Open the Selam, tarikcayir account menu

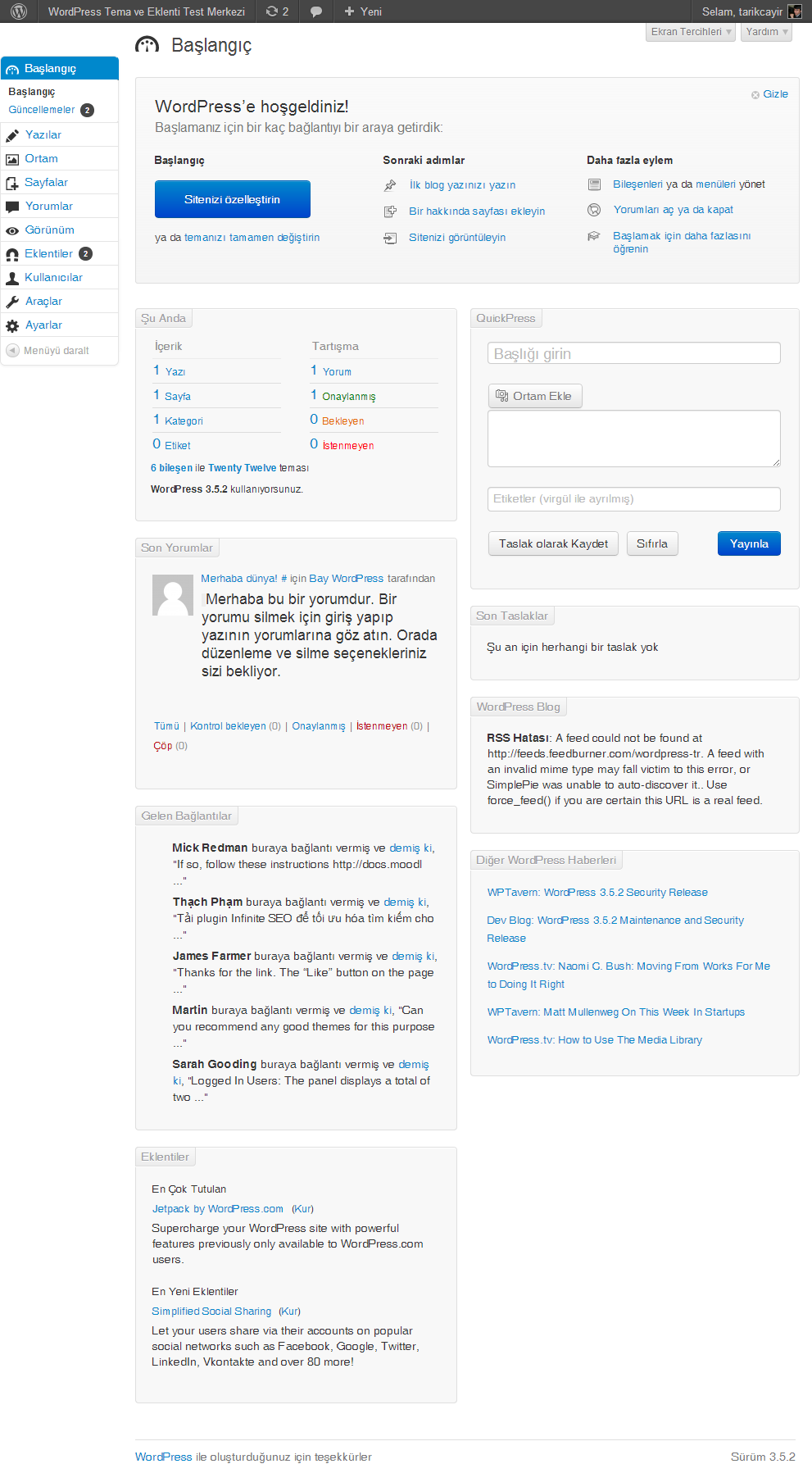click(x=751, y=11)
